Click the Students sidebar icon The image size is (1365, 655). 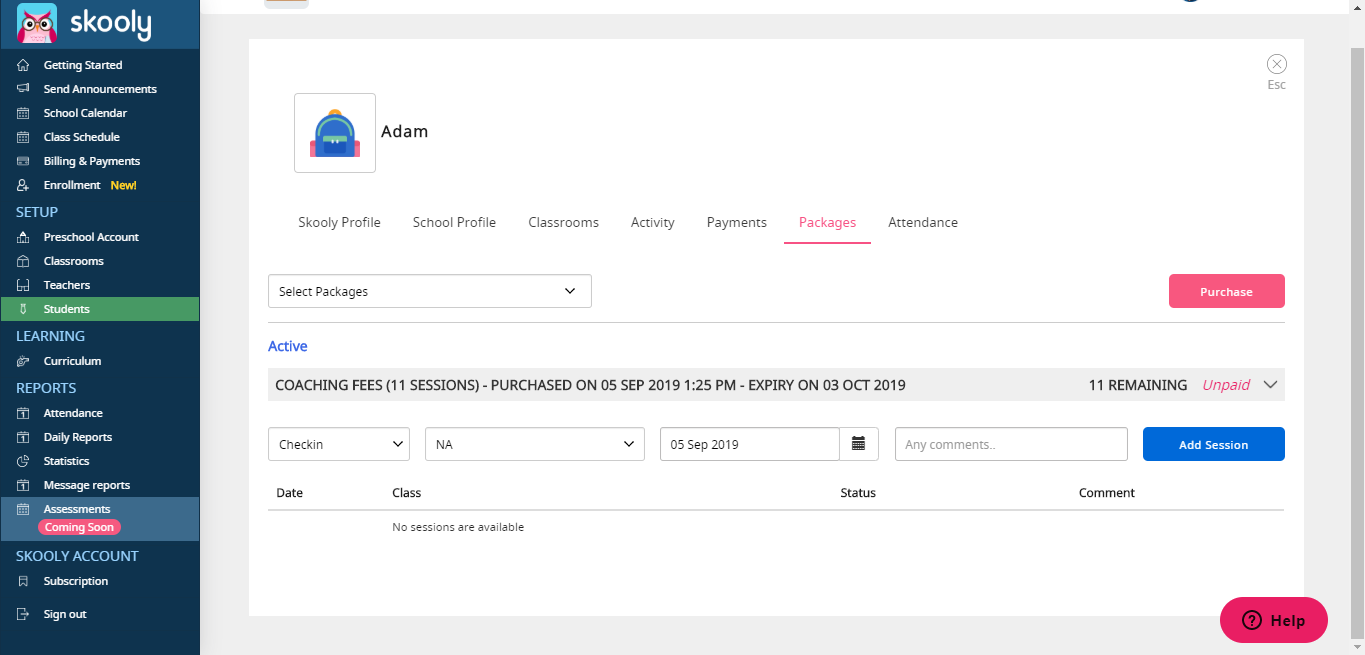[23, 309]
